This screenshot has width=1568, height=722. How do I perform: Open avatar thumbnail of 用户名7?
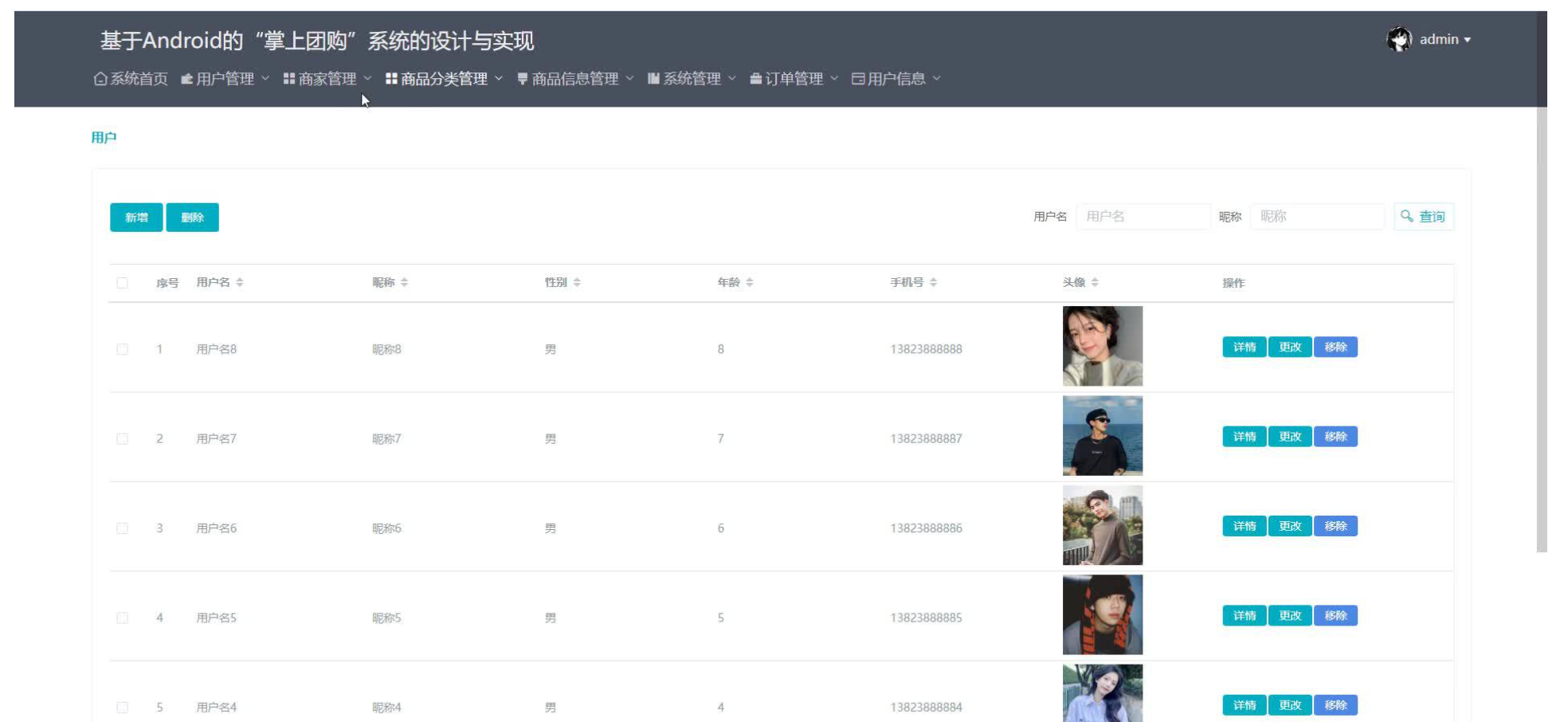1103,436
